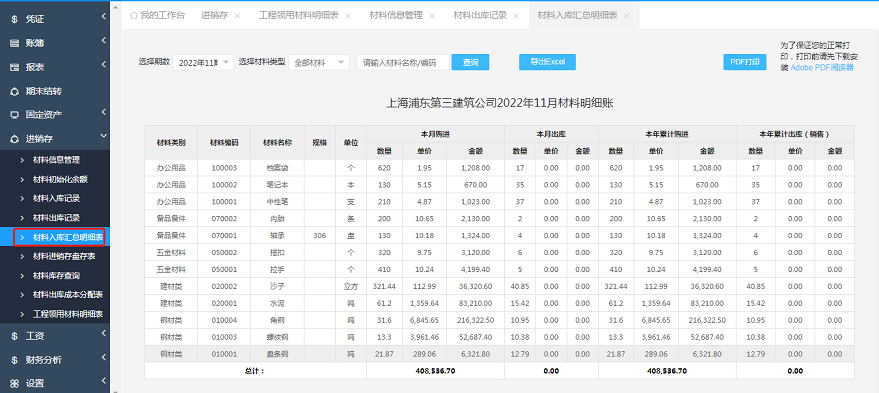Switch to 我的工作台 tab
This screenshot has height=393, width=879.
click(x=157, y=16)
